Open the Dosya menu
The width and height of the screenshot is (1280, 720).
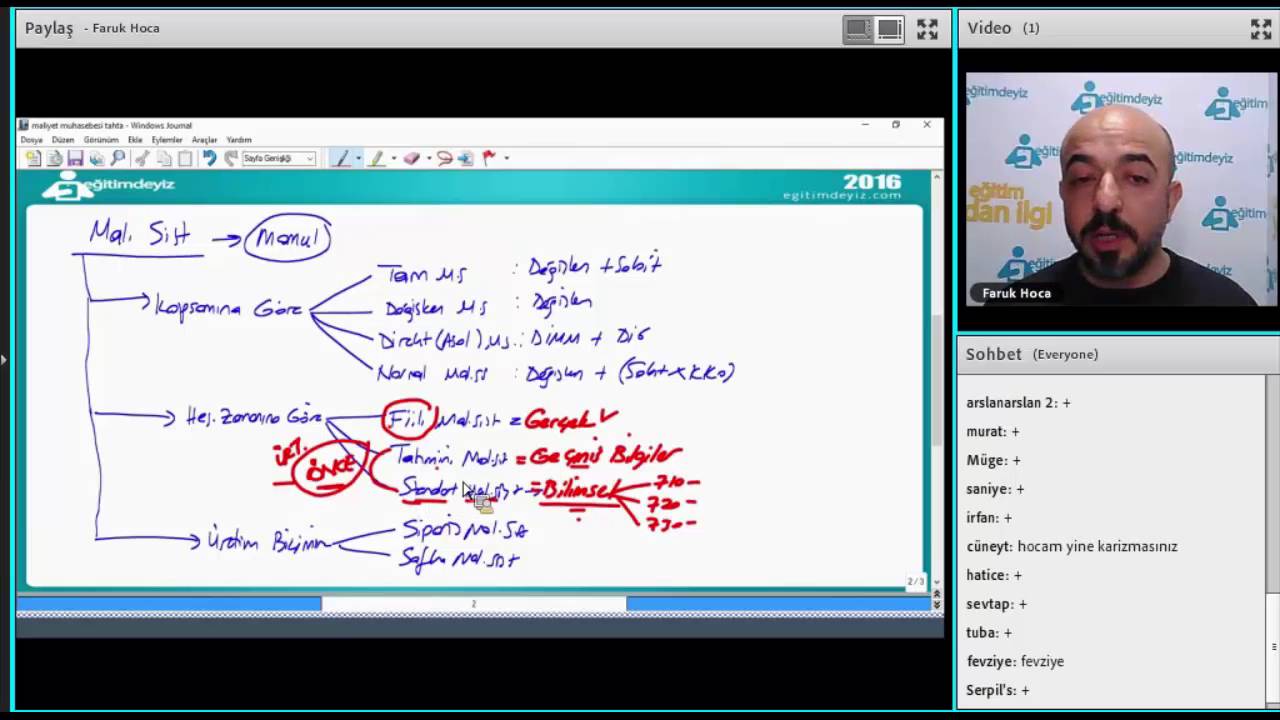tap(32, 140)
